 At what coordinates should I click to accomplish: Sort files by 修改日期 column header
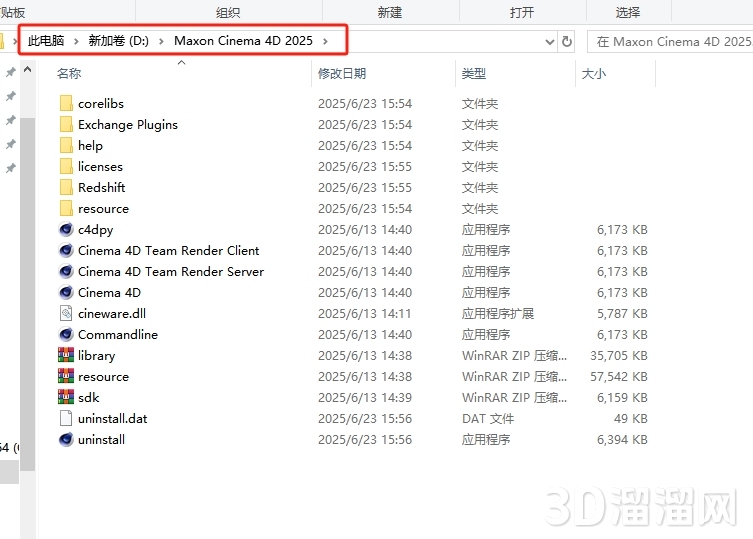pyautogui.click(x=342, y=73)
